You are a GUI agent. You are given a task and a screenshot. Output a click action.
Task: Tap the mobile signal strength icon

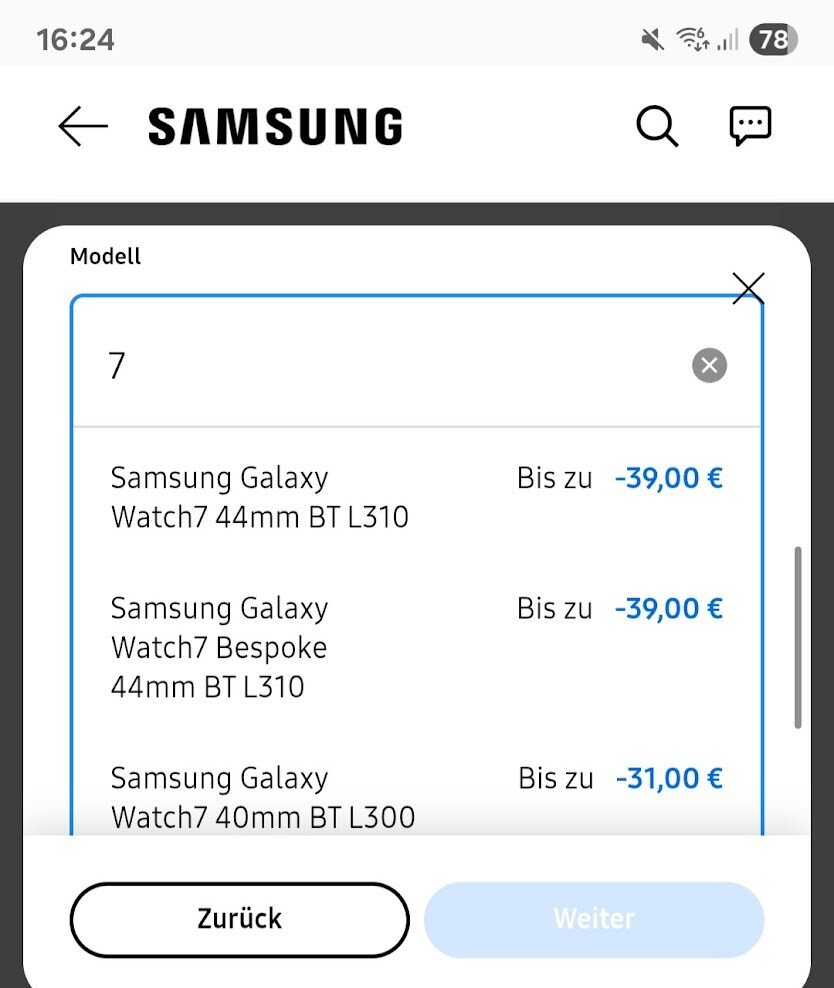click(727, 40)
